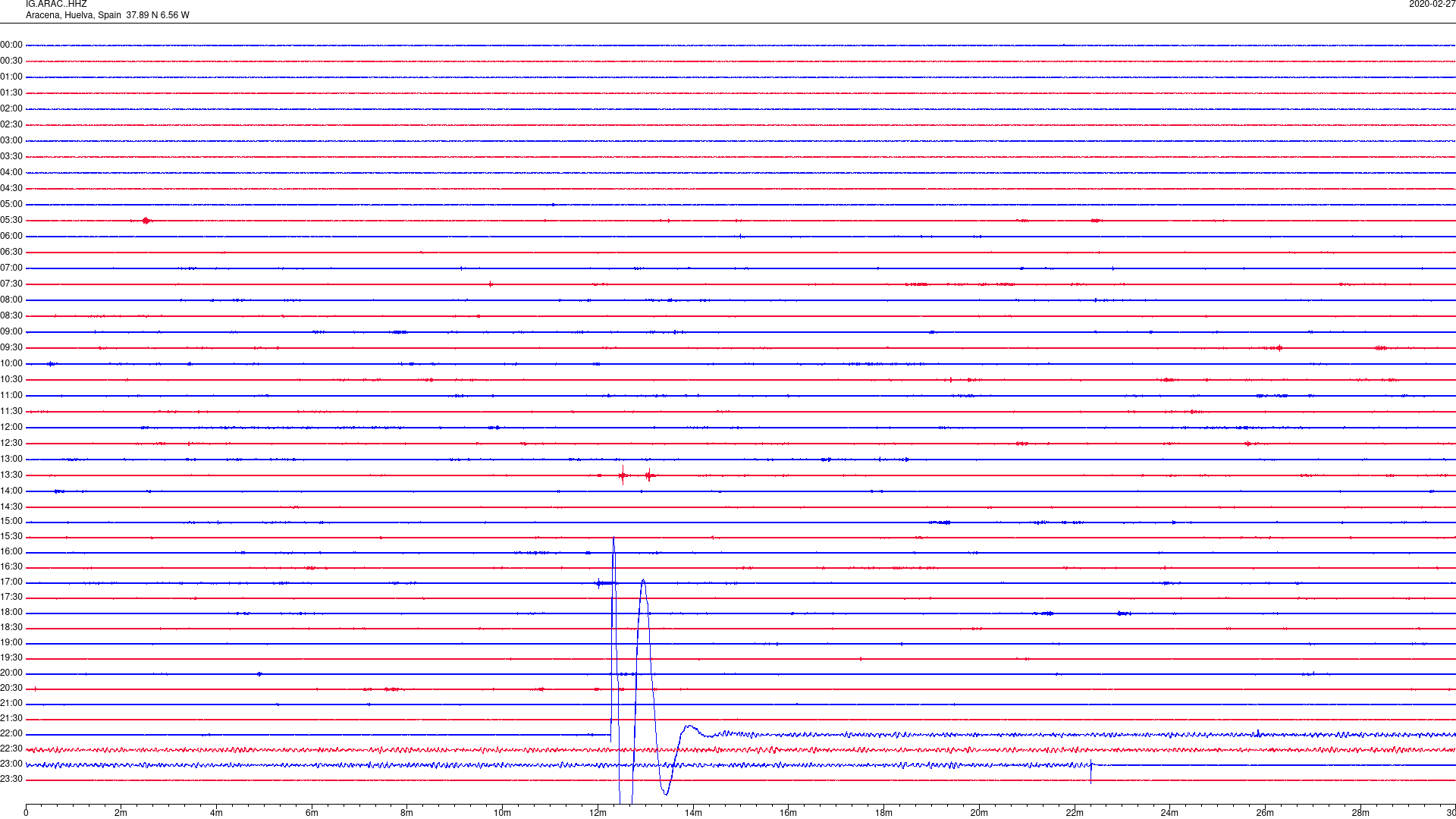Select the 19:00 time row label
The height and width of the screenshot is (819, 1456).
(11, 642)
